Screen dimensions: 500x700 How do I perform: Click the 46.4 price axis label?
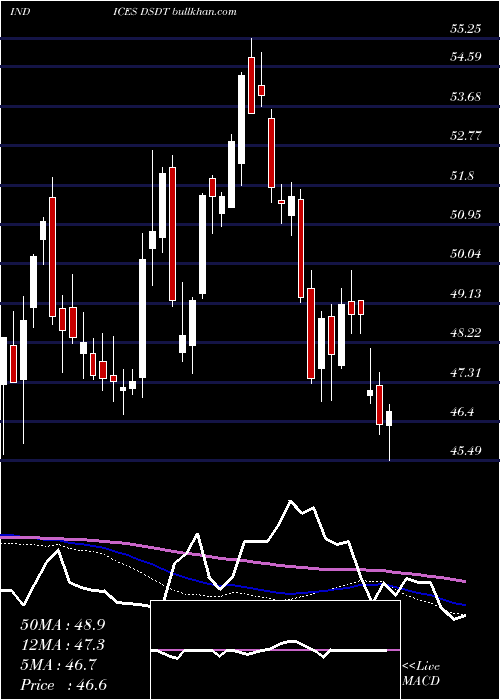pyautogui.click(x=462, y=411)
